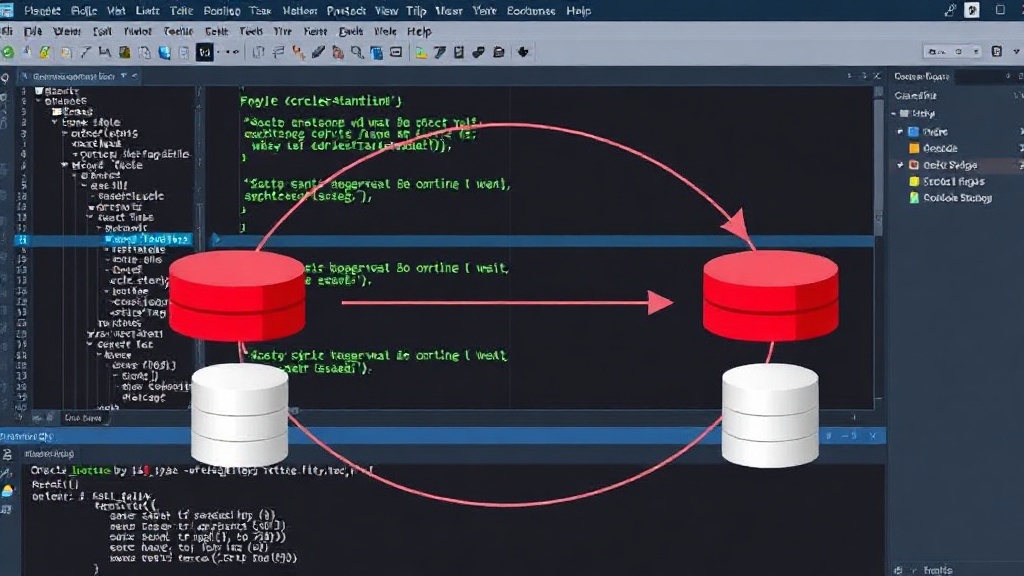Open the dropdown arrow on the project panel tab
The width and height of the screenshot is (1024, 576).
coord(123,76)
